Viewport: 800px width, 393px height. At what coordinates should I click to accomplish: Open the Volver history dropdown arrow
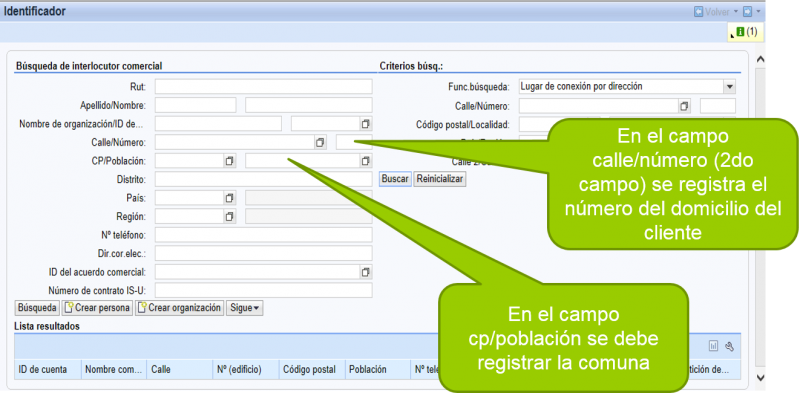coord(736,12)
